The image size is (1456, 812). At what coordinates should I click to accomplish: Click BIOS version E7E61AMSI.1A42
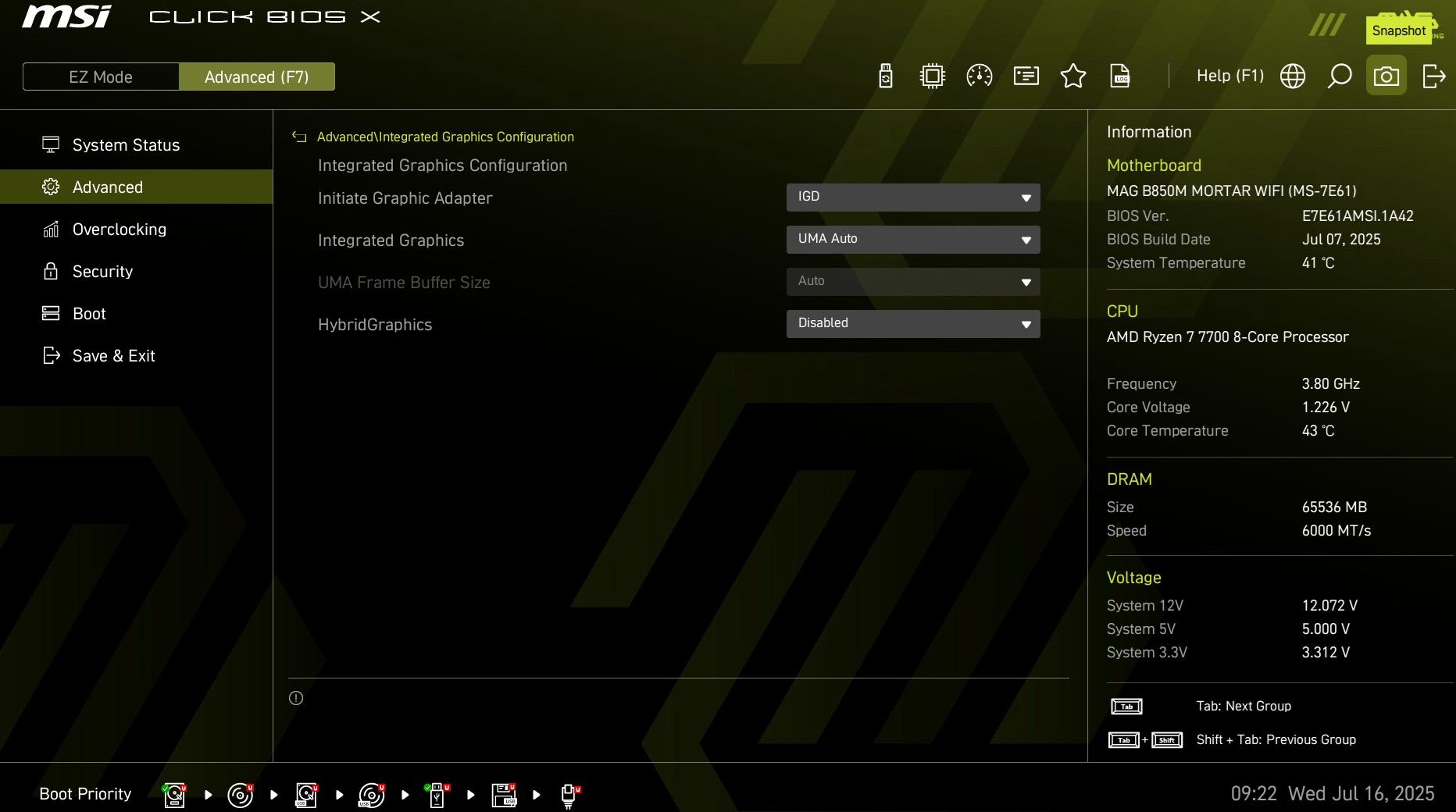click(x=1358, y=216)
